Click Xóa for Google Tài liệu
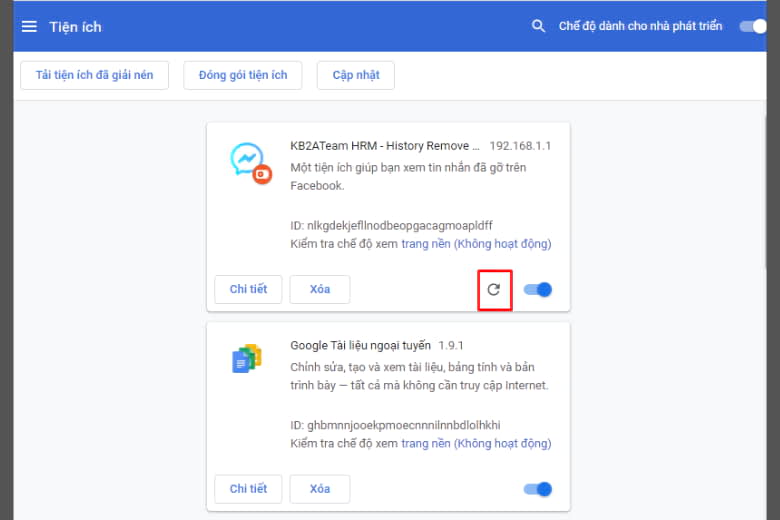 320,489
